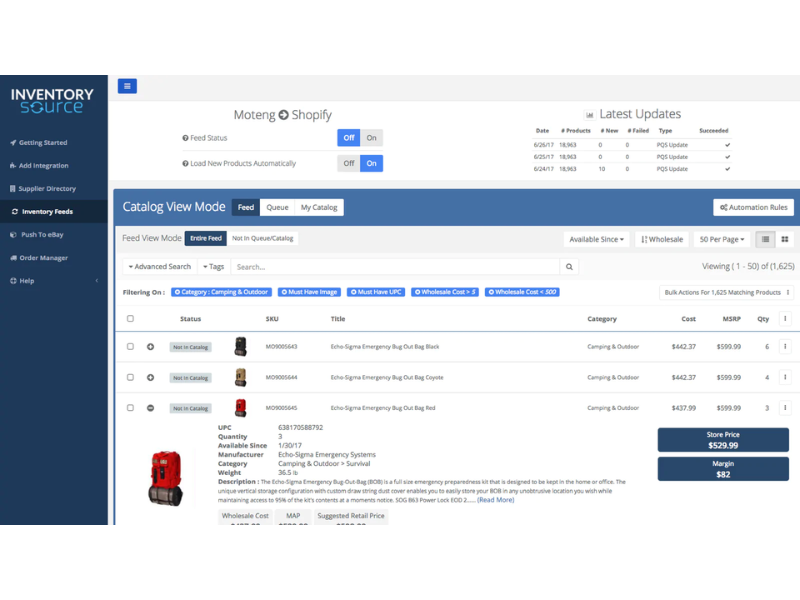Open the Tags dropdown

213,267
